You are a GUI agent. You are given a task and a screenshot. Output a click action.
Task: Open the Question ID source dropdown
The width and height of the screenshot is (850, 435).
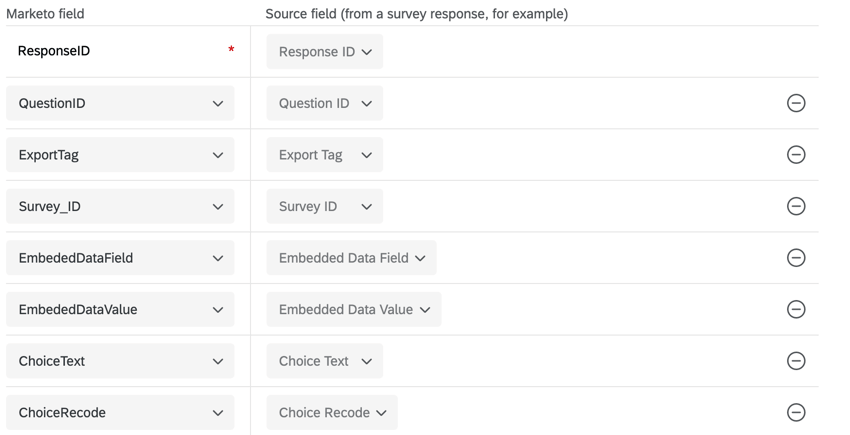325,103
